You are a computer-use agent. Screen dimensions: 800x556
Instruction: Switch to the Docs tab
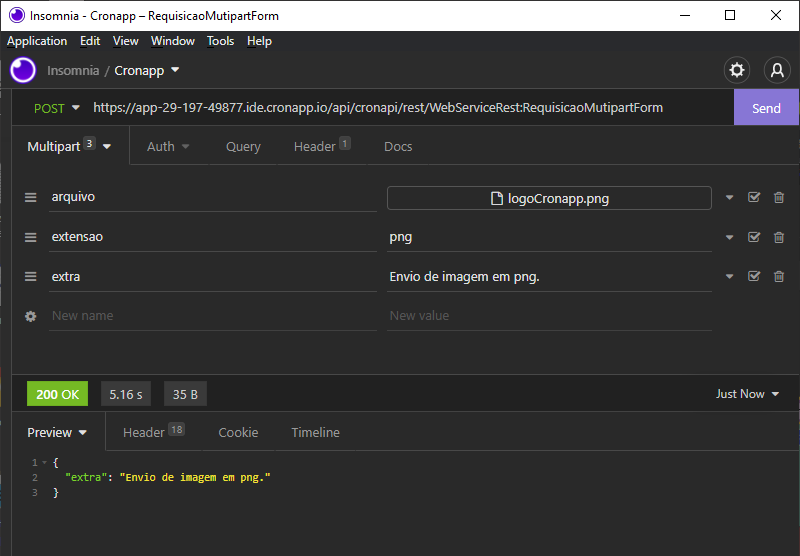pyautogui.click(x=398, y=146)
